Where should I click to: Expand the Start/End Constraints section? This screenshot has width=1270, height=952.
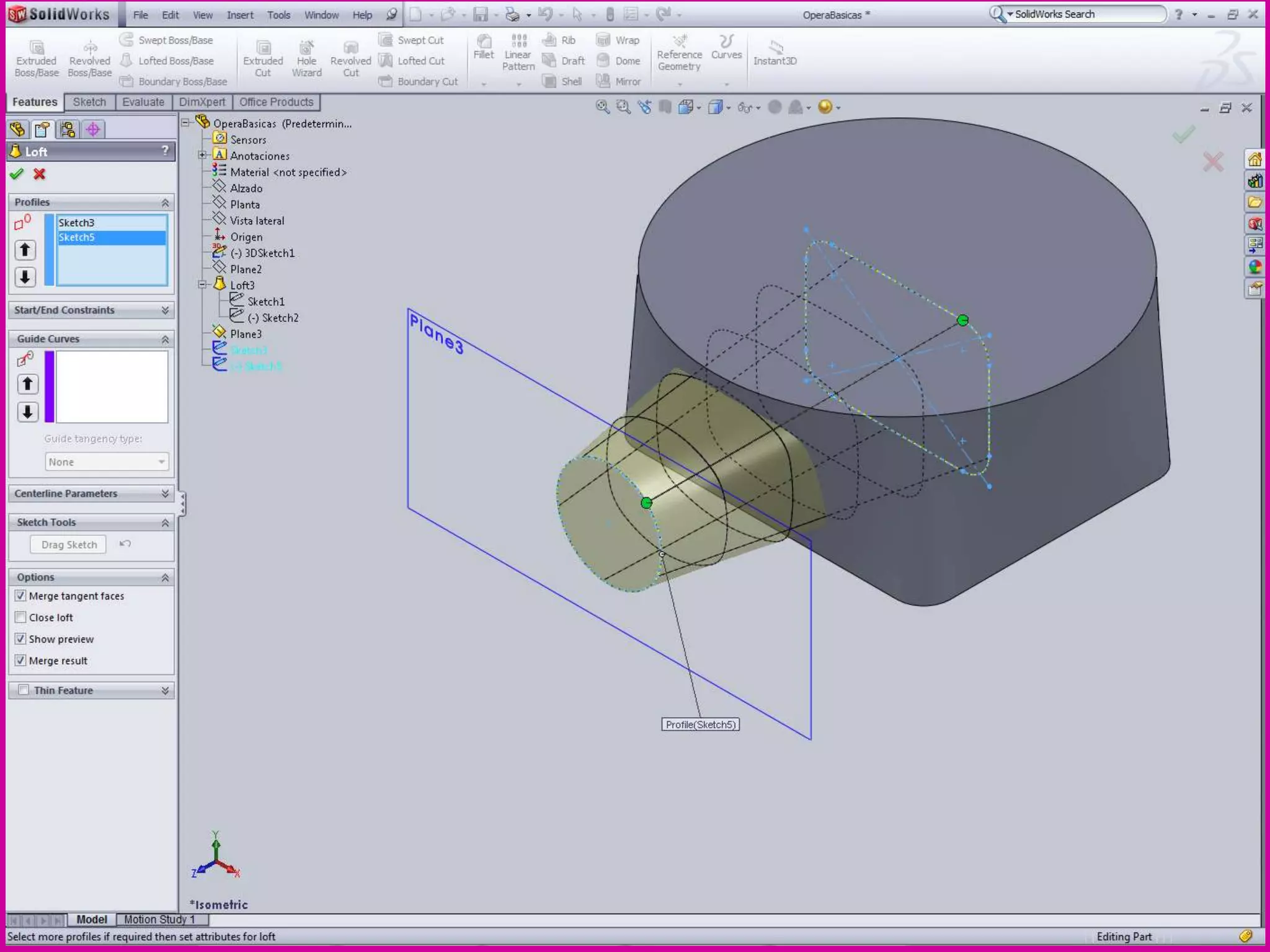(x=165, y=310)
